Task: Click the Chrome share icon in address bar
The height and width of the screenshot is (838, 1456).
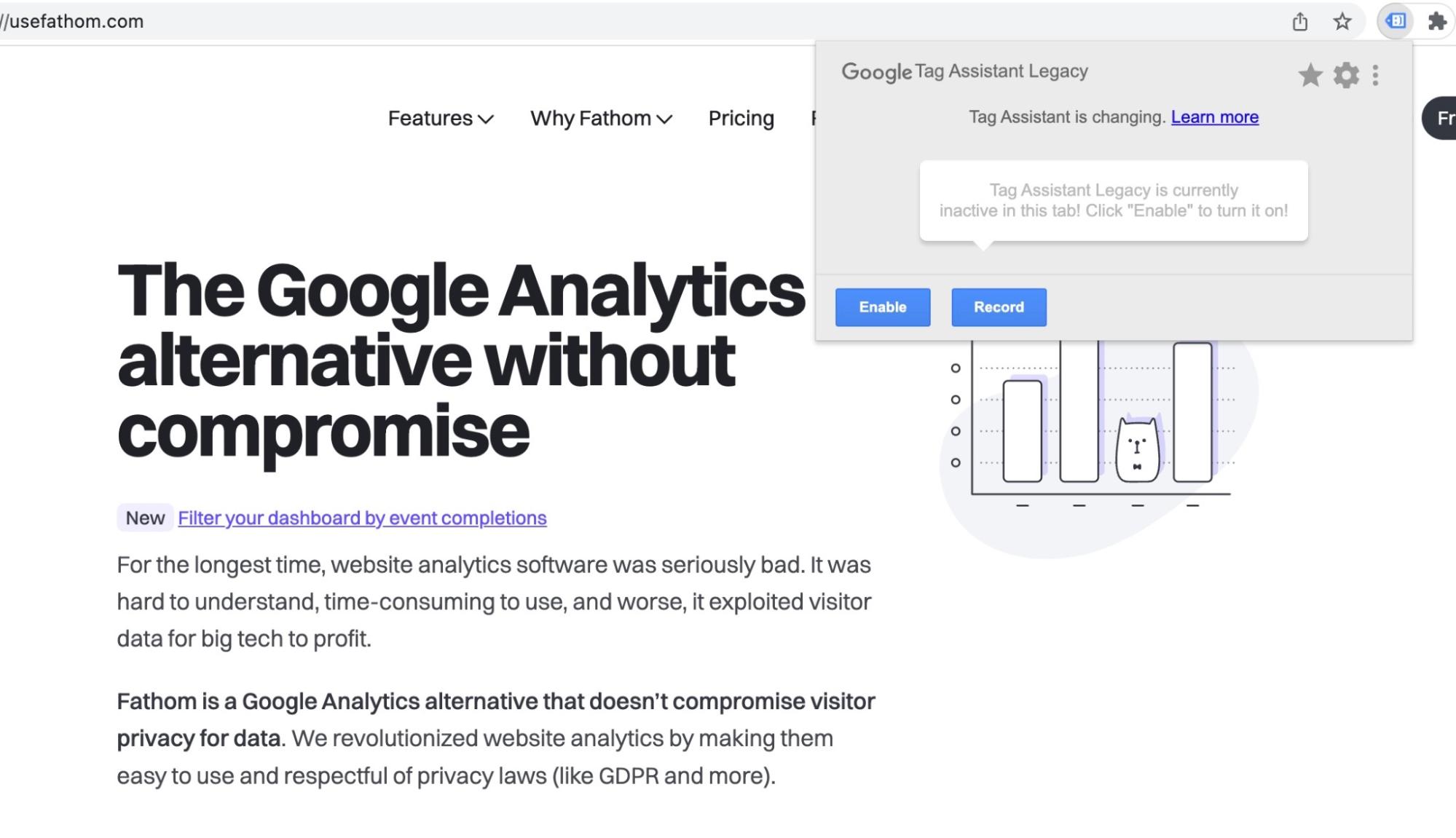Action: point(1300,22)
